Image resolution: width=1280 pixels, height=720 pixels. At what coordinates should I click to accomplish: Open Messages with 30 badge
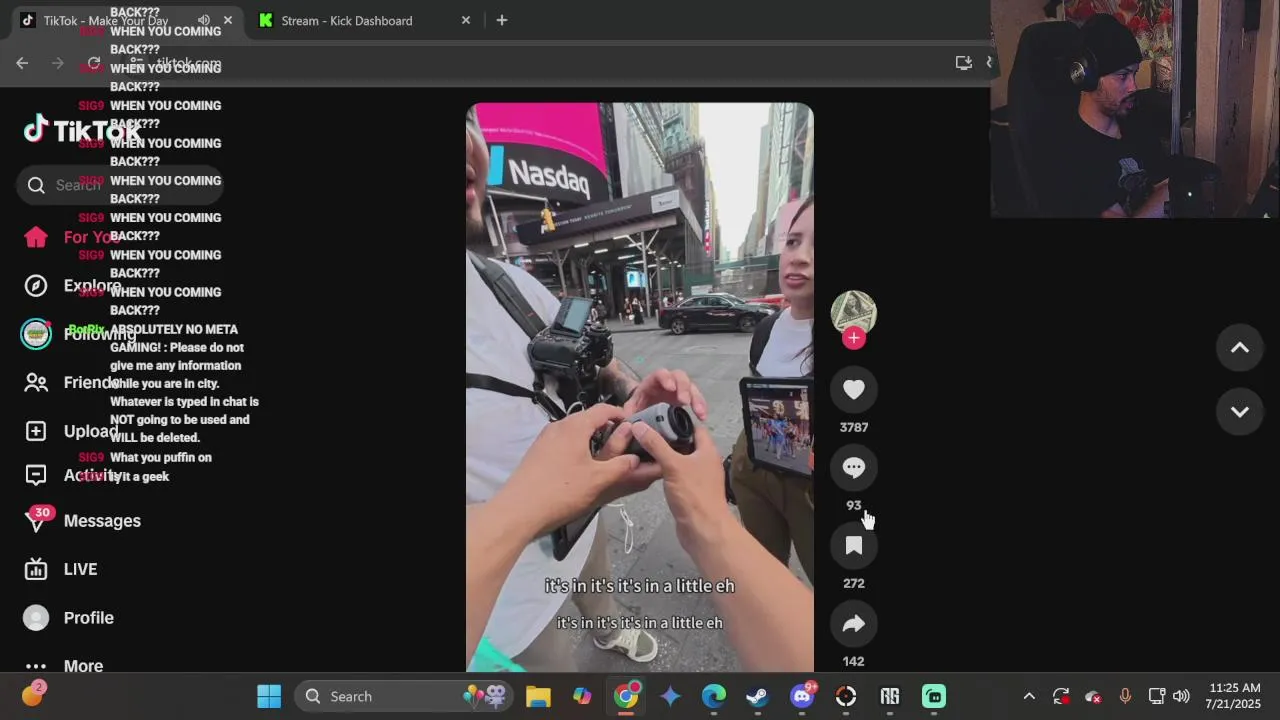82,521
